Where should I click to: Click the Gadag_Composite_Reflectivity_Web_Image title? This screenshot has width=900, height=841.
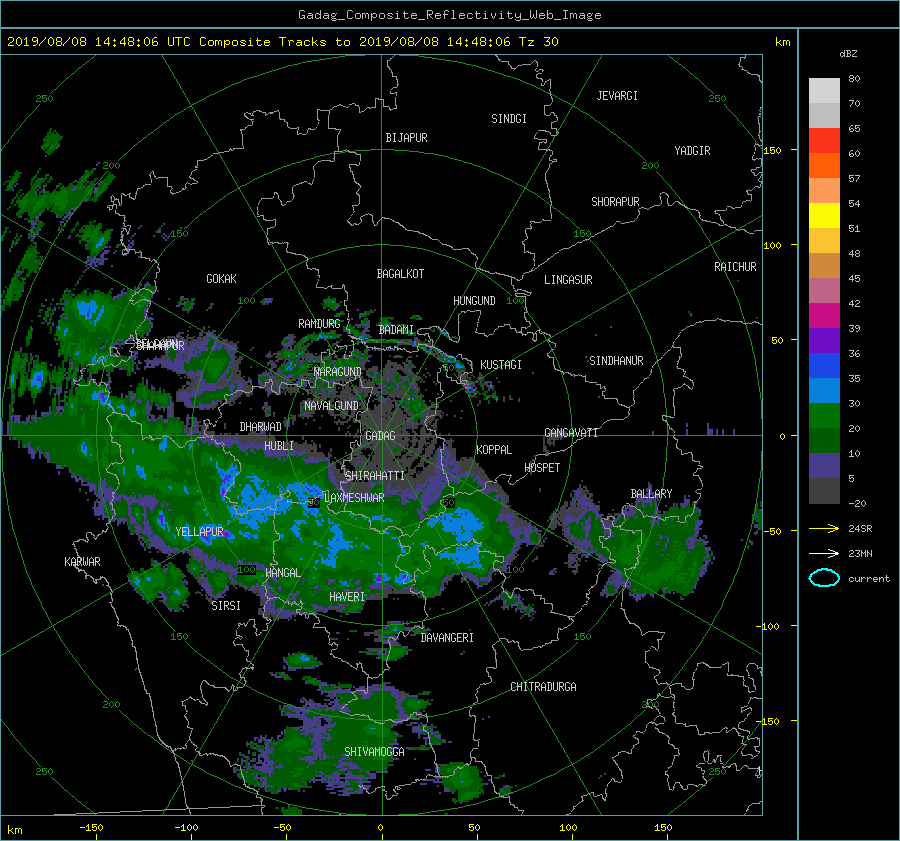449,15
